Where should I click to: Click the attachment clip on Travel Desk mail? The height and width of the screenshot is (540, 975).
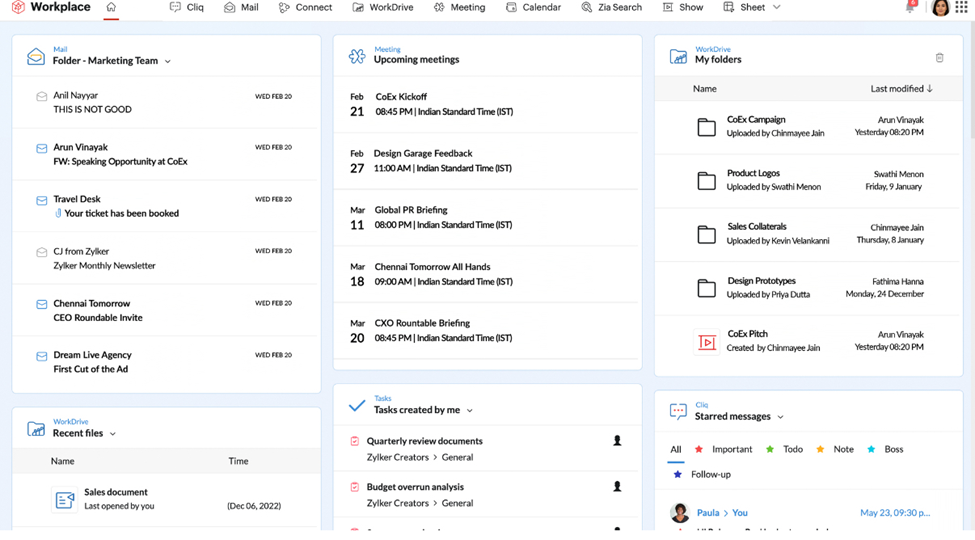tap(58, 213)
